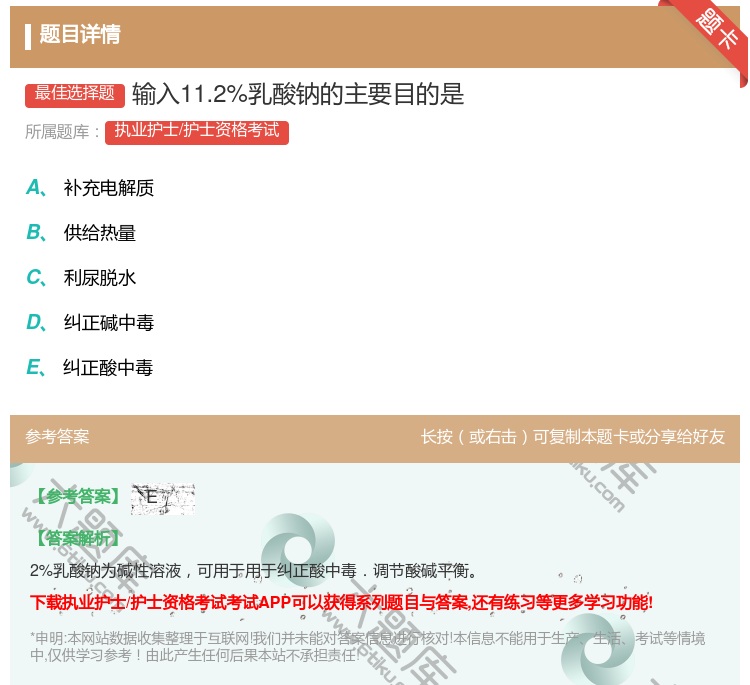Open the red 下载执业护士 APP promotion link

(342, 602)
